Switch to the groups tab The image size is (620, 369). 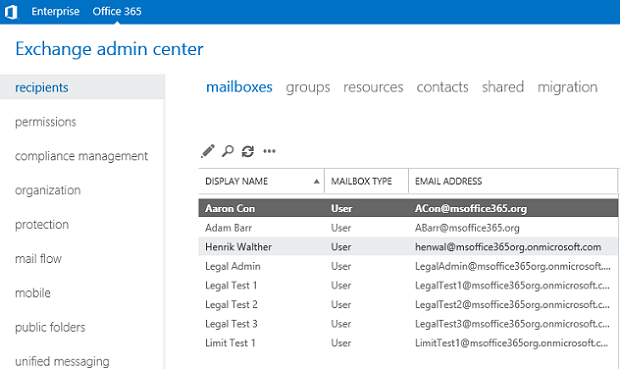pyautogui.click(x=308, y=87)
